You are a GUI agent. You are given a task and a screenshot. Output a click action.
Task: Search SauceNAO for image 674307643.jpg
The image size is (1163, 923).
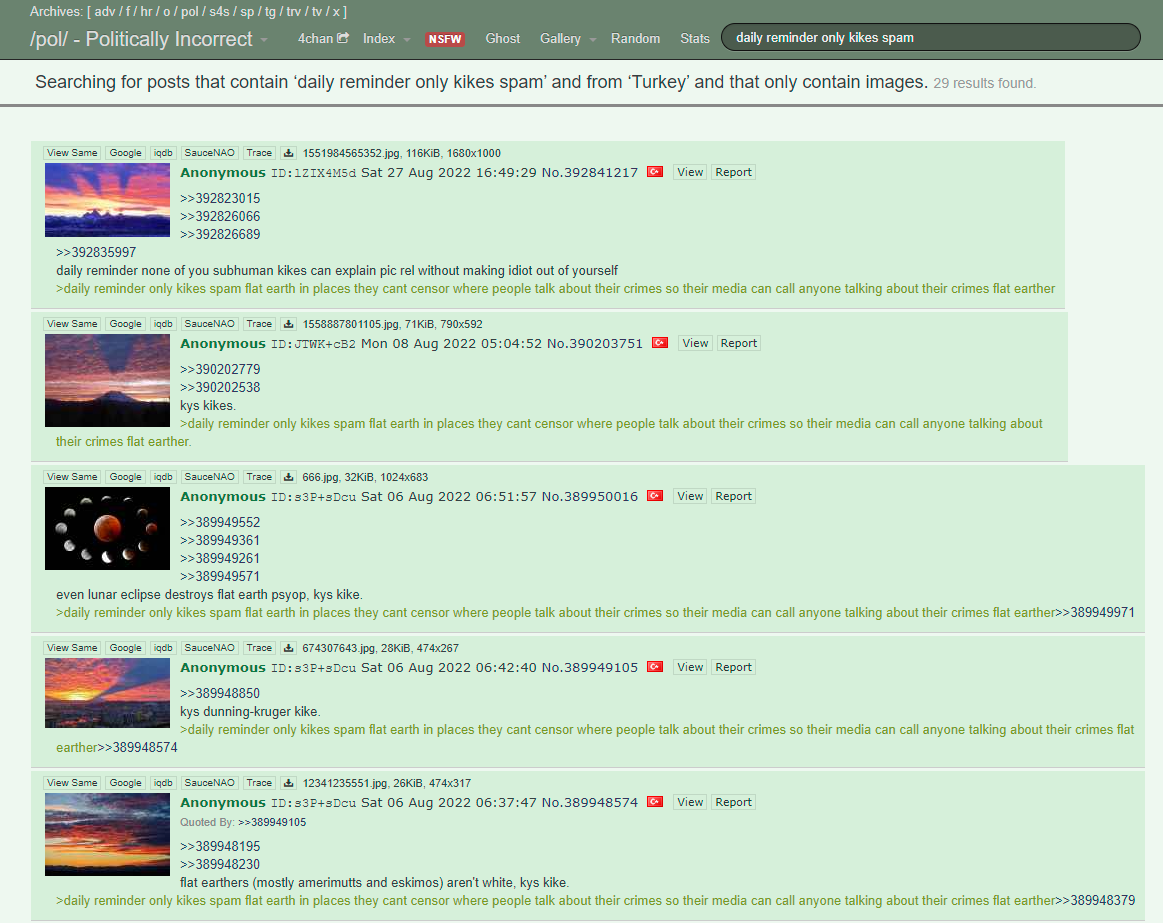pos(209,648)
